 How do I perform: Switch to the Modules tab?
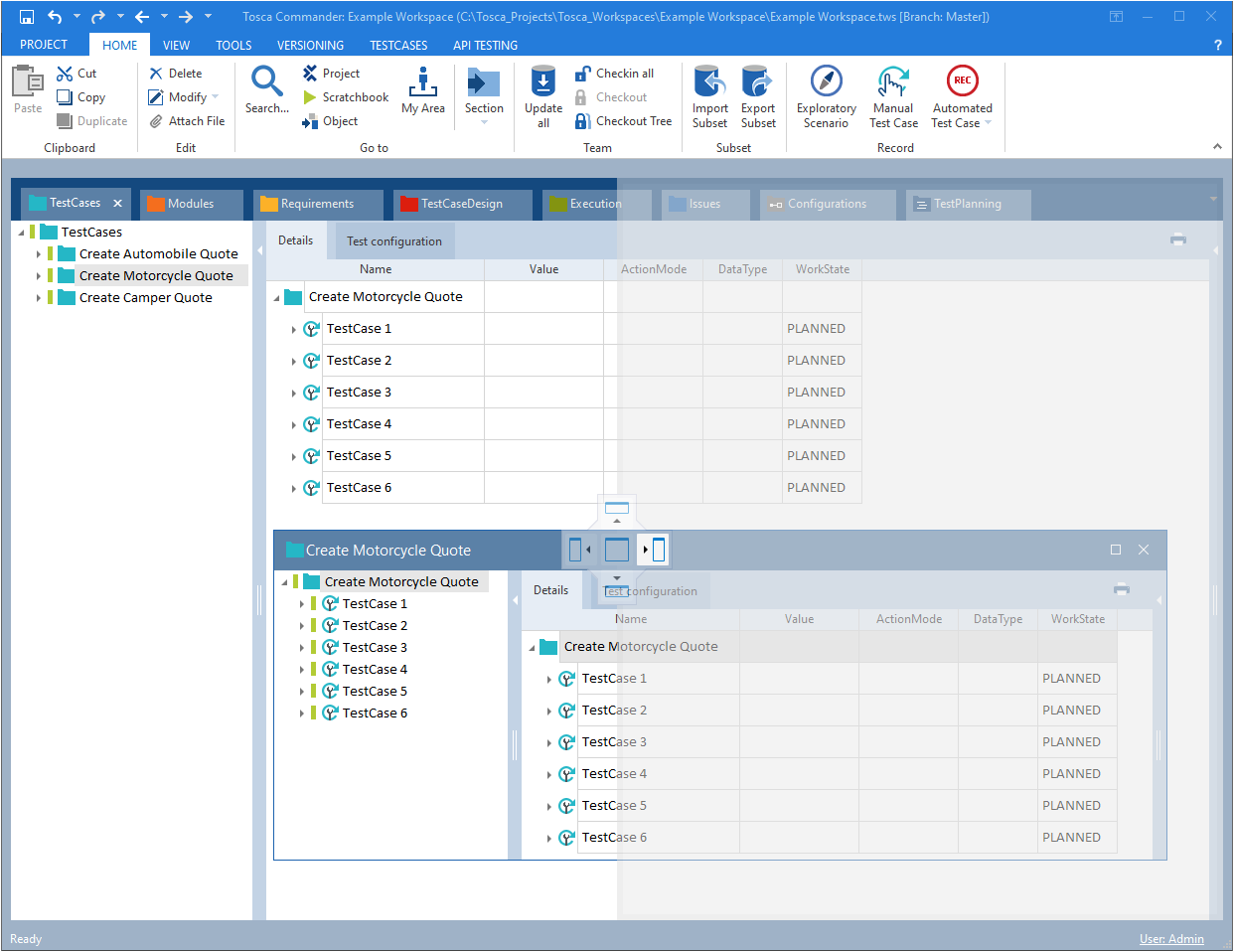click(190, 204)
